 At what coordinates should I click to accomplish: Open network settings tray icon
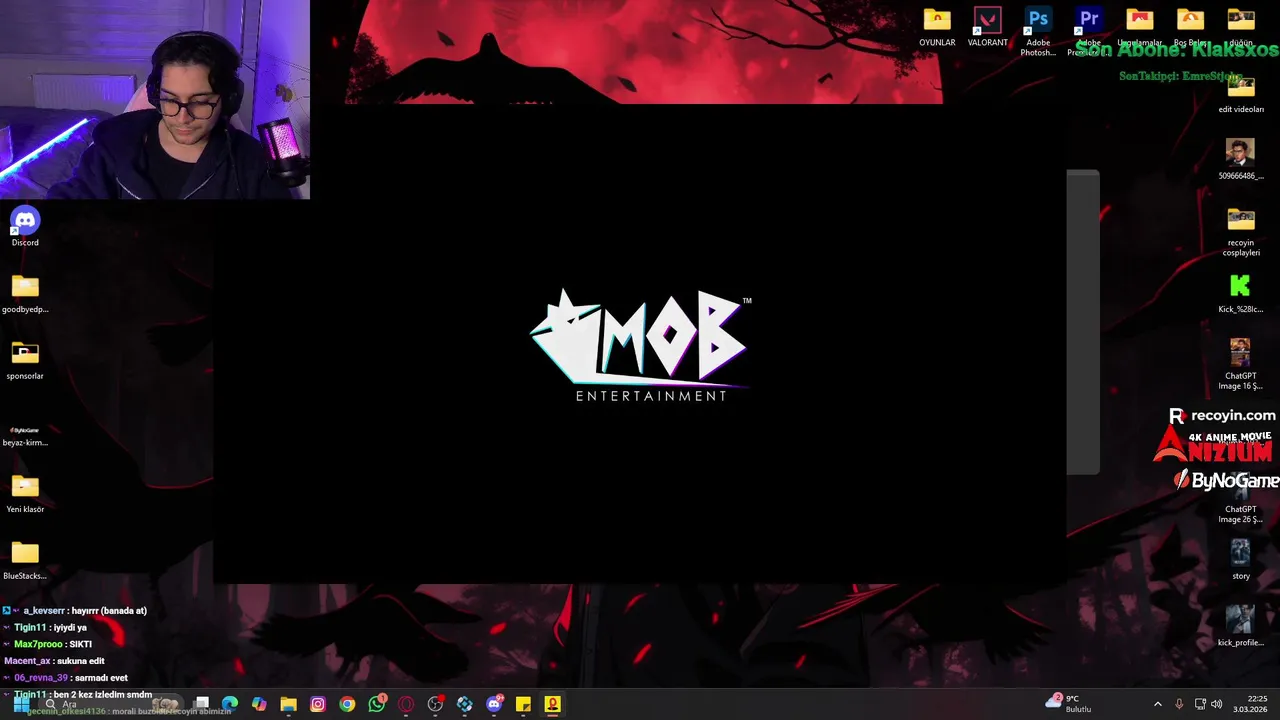pyautogui.click(x=1200, y=704)
